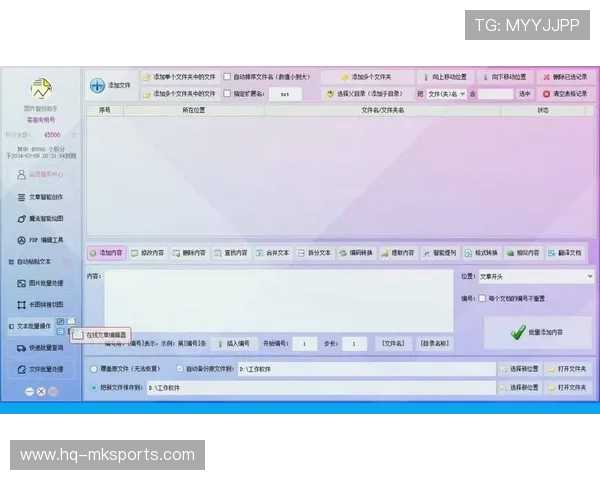Click 选择父目录（添加子目录）button
The height and width of the screenshot is (480, 600).
coord(367,94)
